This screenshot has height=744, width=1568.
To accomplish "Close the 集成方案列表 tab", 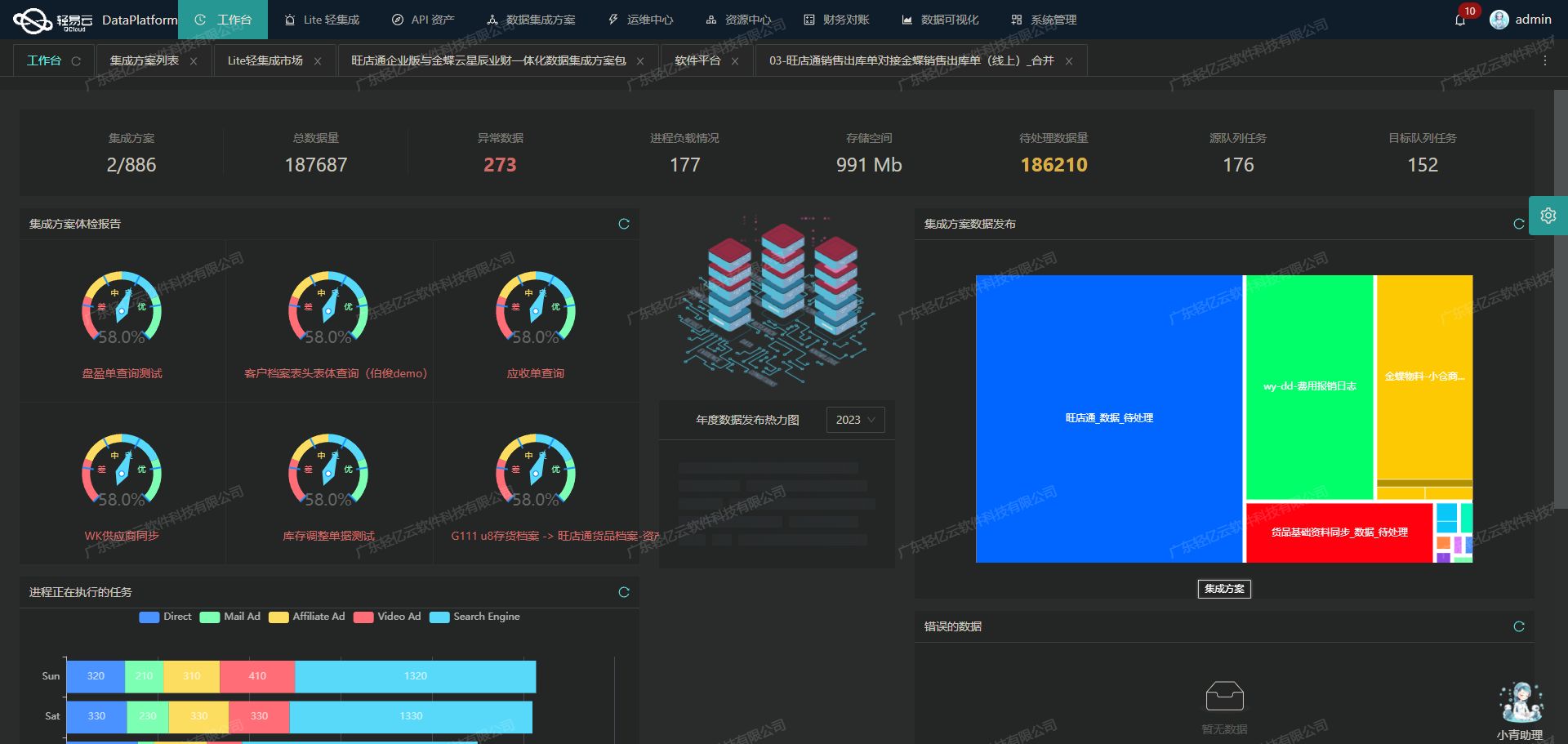I will point(194,61).
